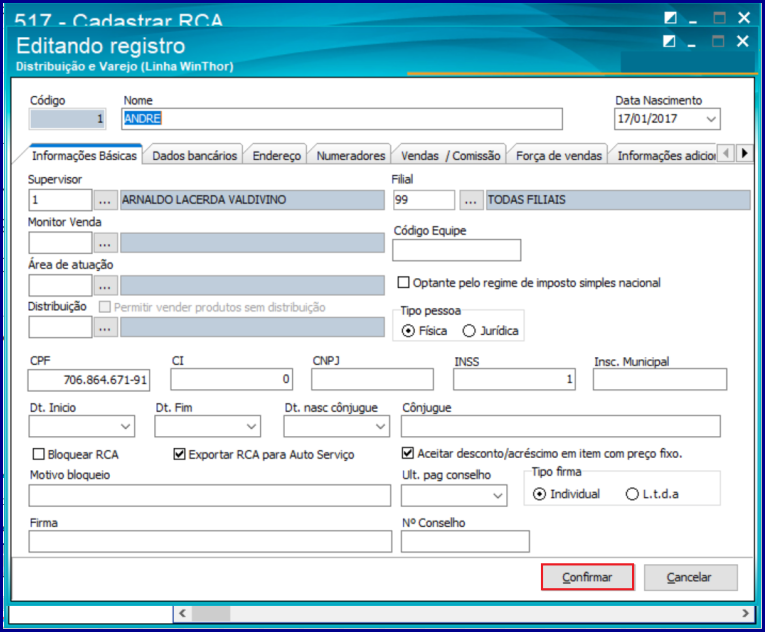
Task: Switch to the Informações Básicas tab
Action: (84, 155)
